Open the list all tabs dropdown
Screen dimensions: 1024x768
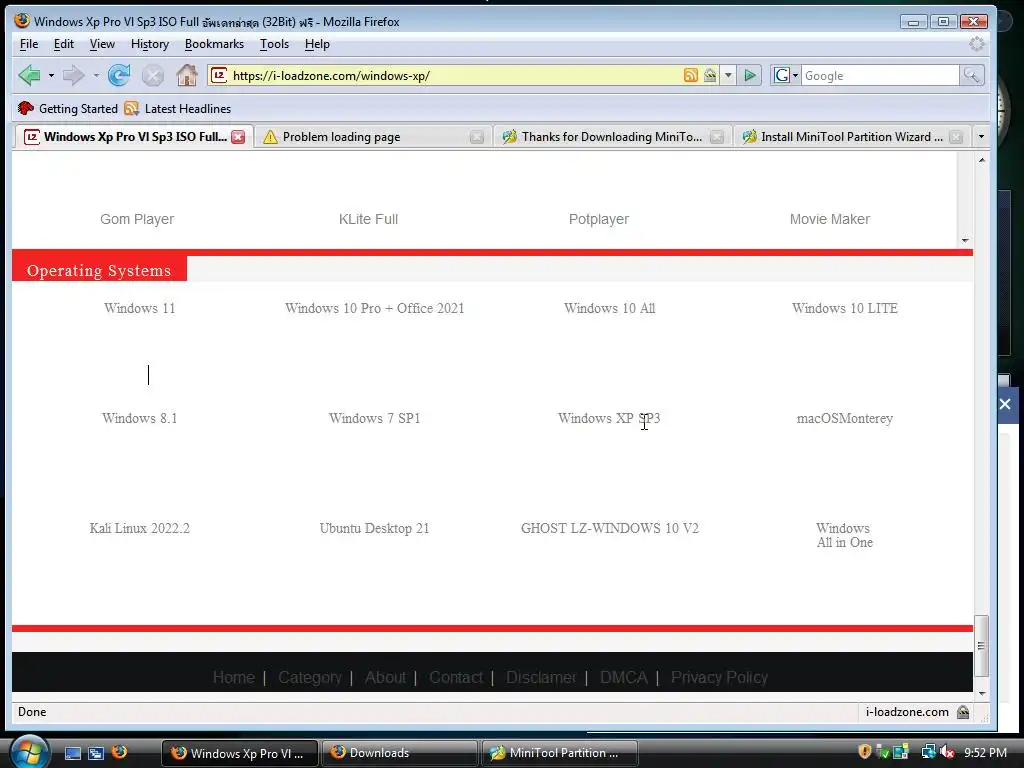pyautogui.click(x=981, y=136)
